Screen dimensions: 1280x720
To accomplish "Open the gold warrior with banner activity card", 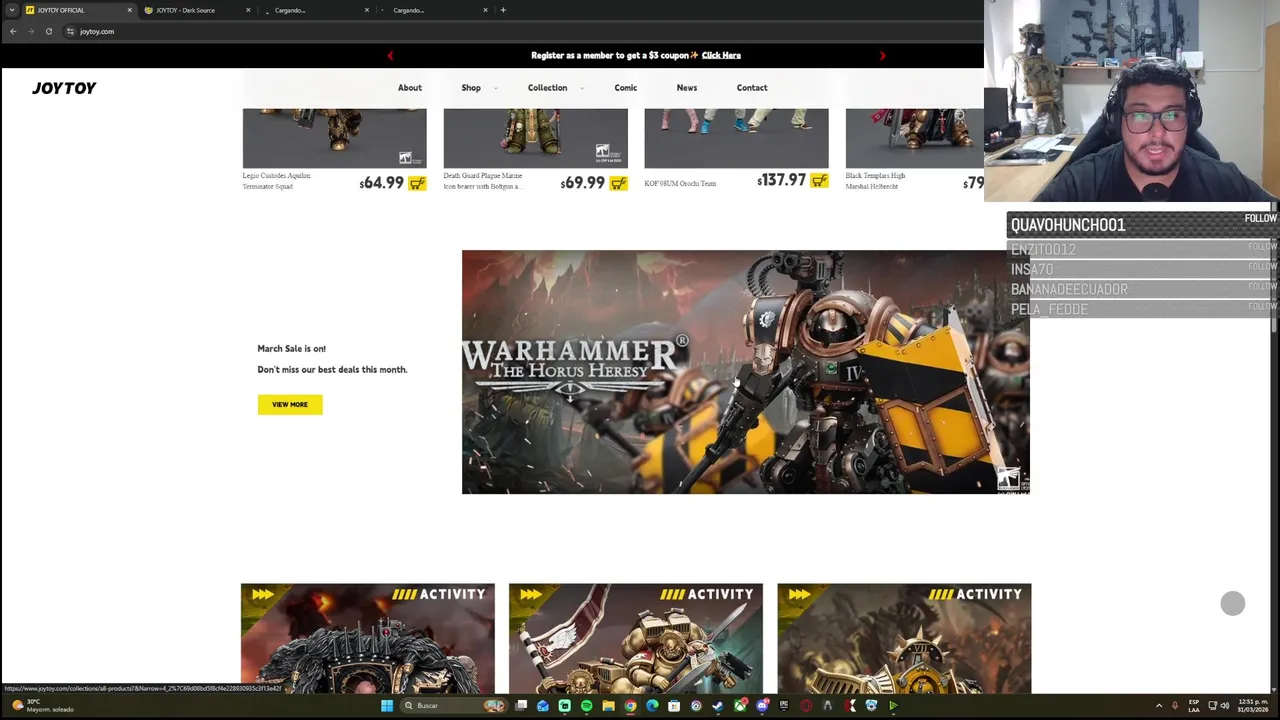I will (636, 638).
